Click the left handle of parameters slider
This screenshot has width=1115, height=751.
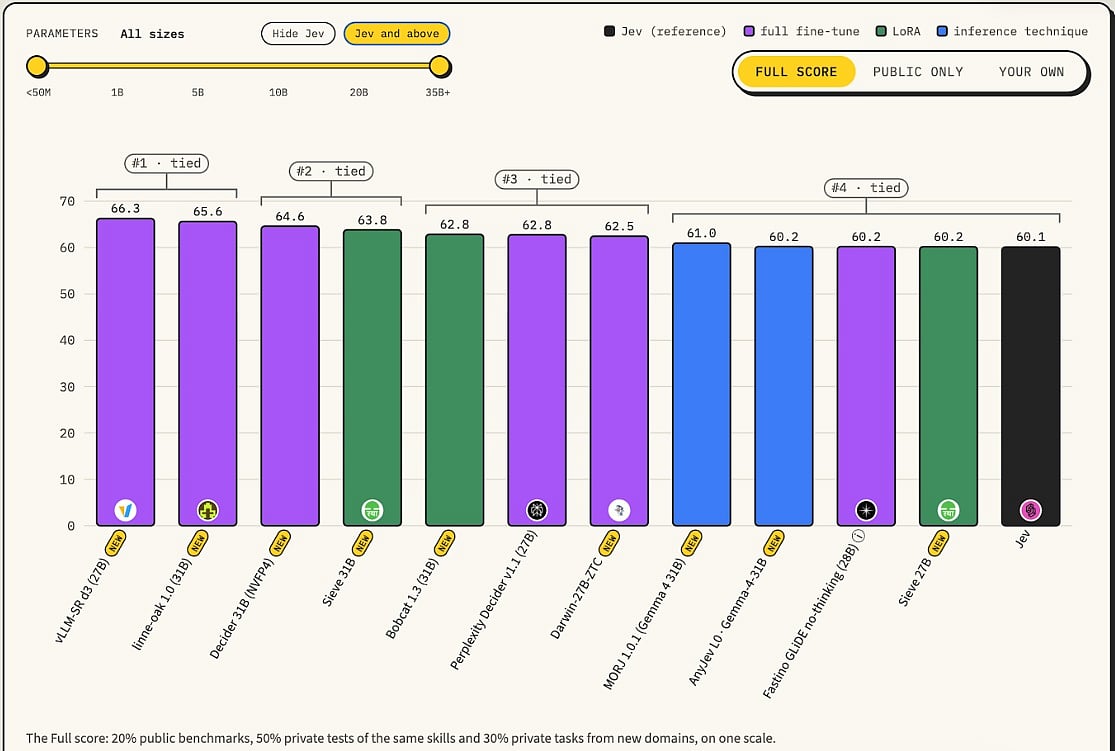pos(37,66)
